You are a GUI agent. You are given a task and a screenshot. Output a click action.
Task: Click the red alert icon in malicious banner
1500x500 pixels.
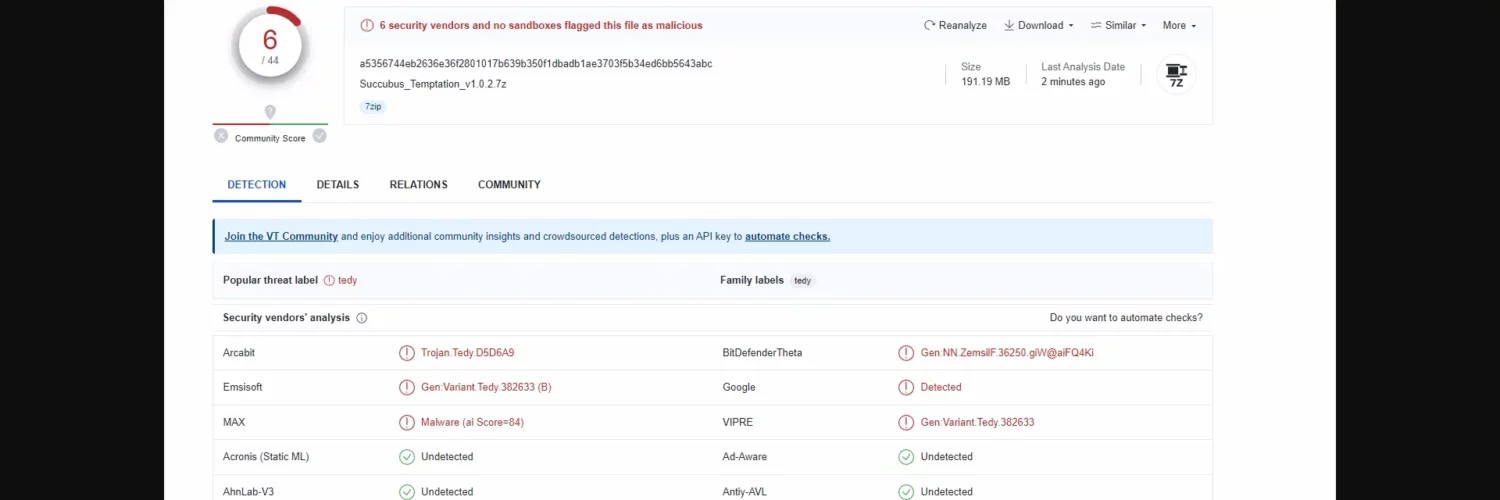pos(367,26)
